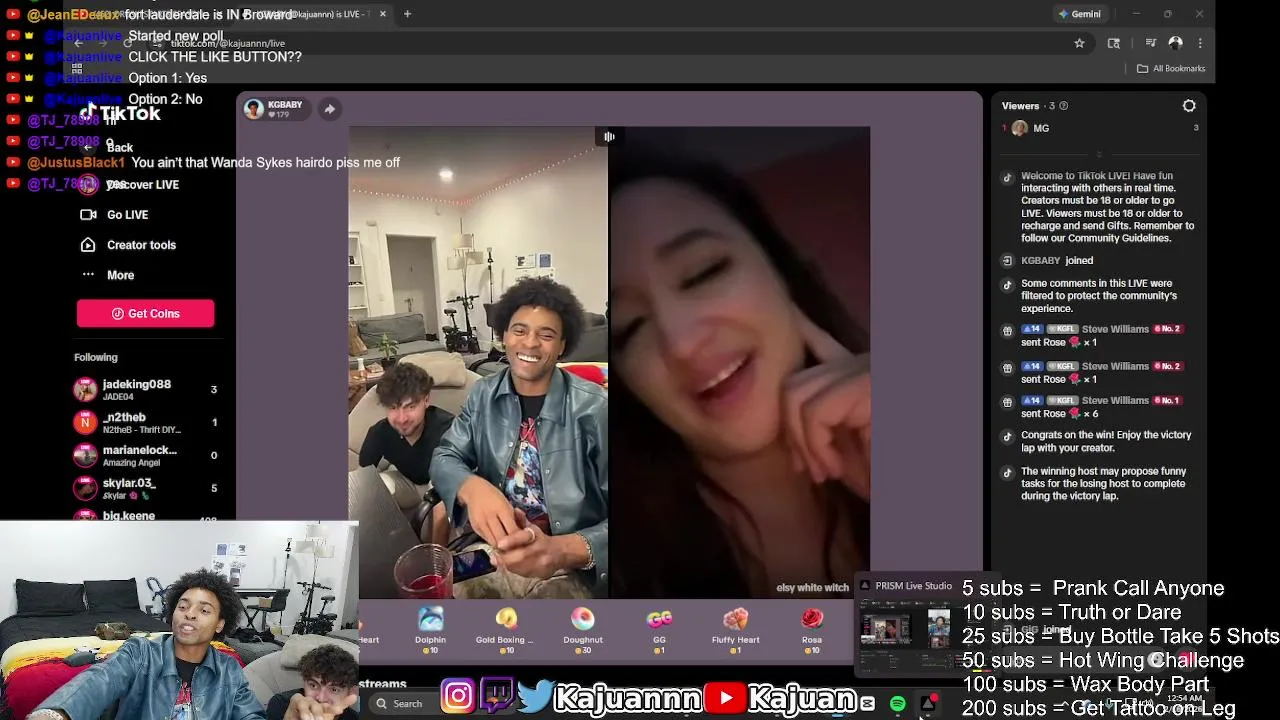Click the Creator tools house icon
Screen dimensions: 1280x720
(88, 245)
